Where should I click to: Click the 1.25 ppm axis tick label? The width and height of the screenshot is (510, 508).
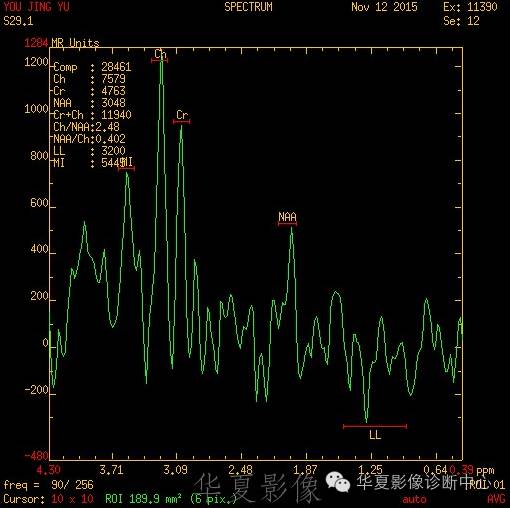(370, 470)
